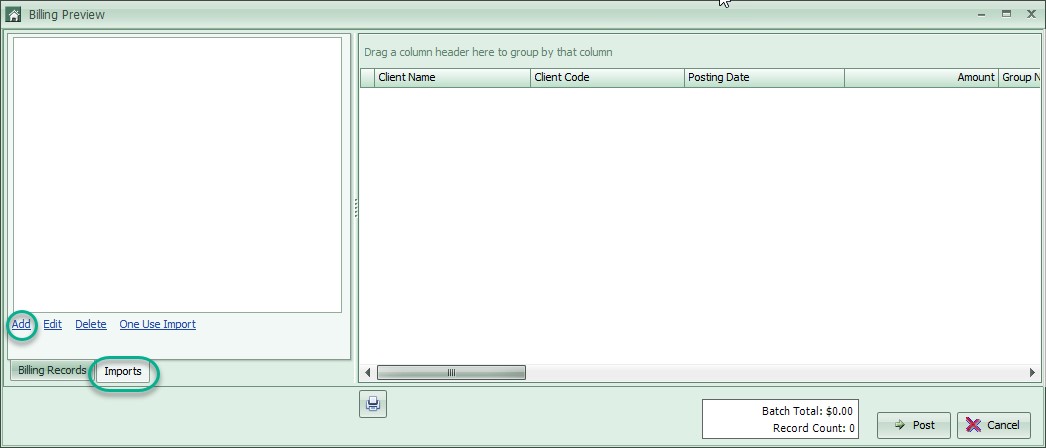Click the home icon in title bar
Image resolution: width=1046 pixels, height=448 pixels.
click(x=13, y=14)
